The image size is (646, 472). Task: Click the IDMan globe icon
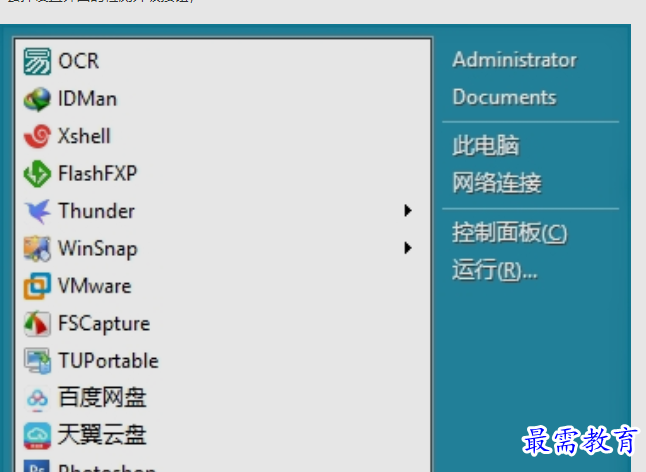[x=37, y=99]
